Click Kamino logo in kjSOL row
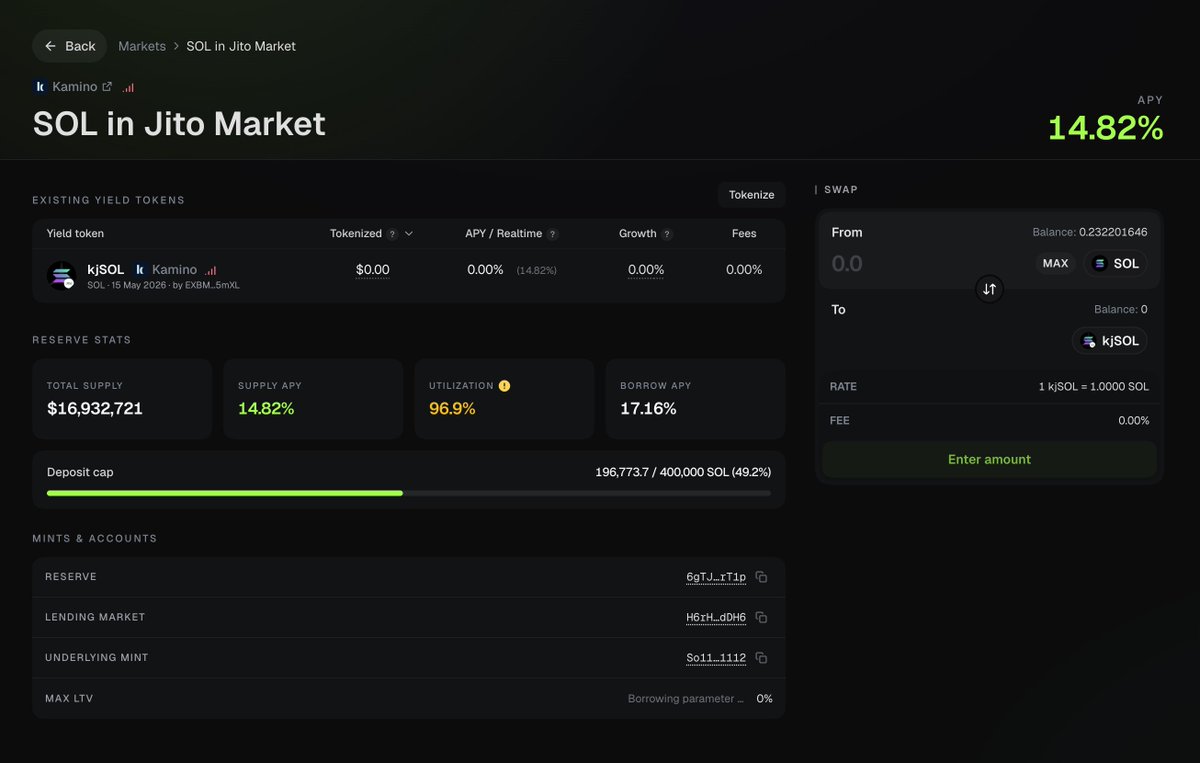 [141, 270]
